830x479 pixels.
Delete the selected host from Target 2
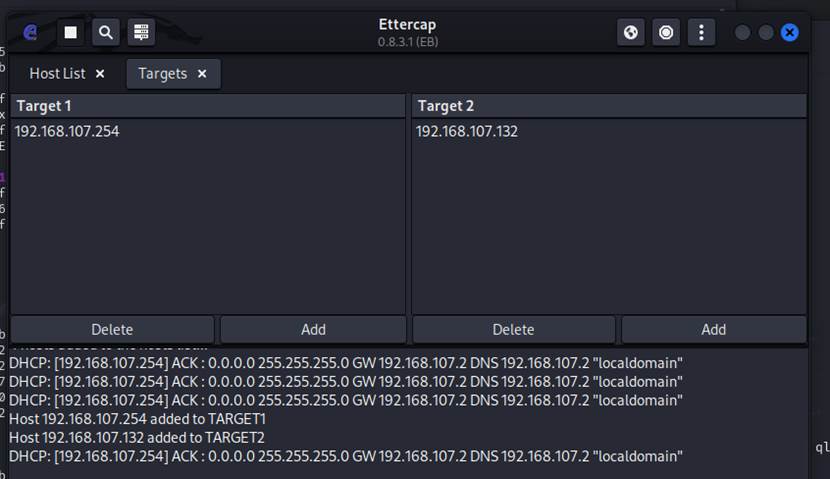(513, 329)
